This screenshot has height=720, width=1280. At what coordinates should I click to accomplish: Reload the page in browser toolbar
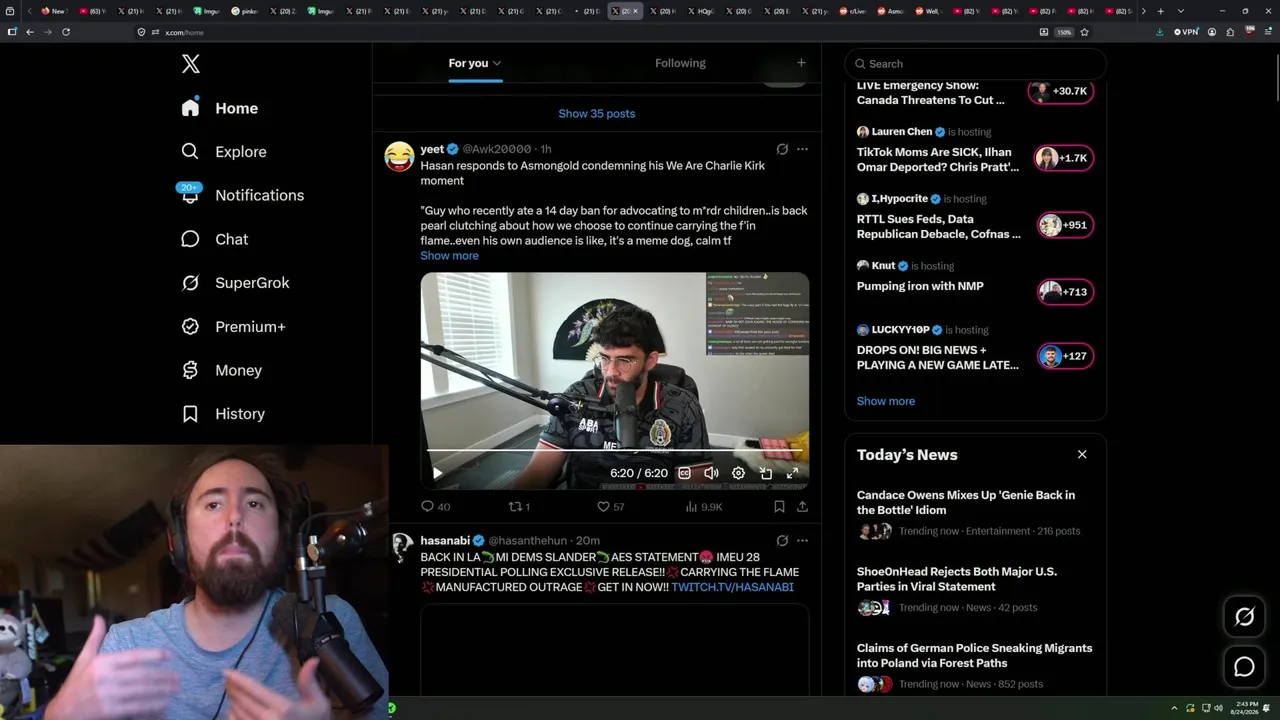tap(66, 32)
